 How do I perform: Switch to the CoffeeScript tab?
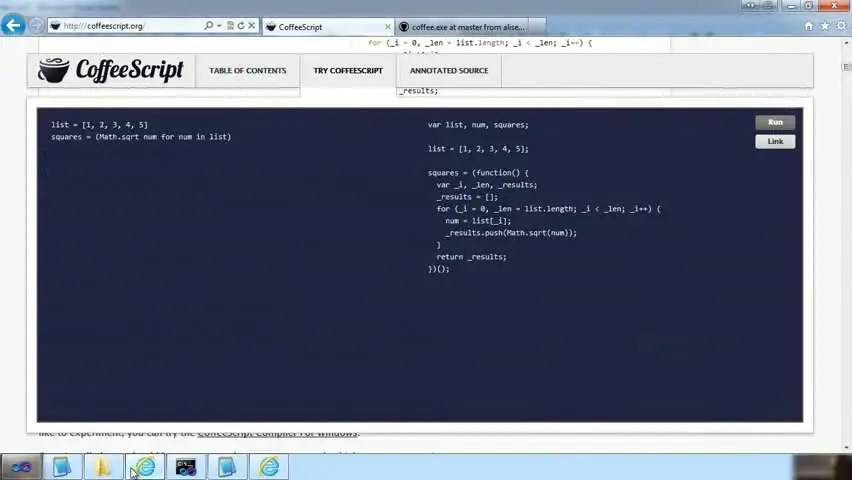(x=328, y=27)
